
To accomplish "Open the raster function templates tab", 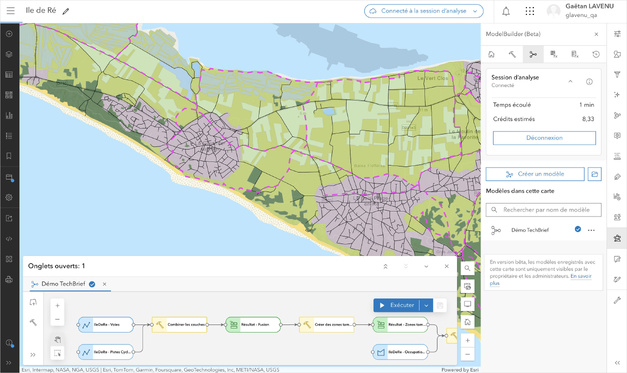I will (575, 54).
